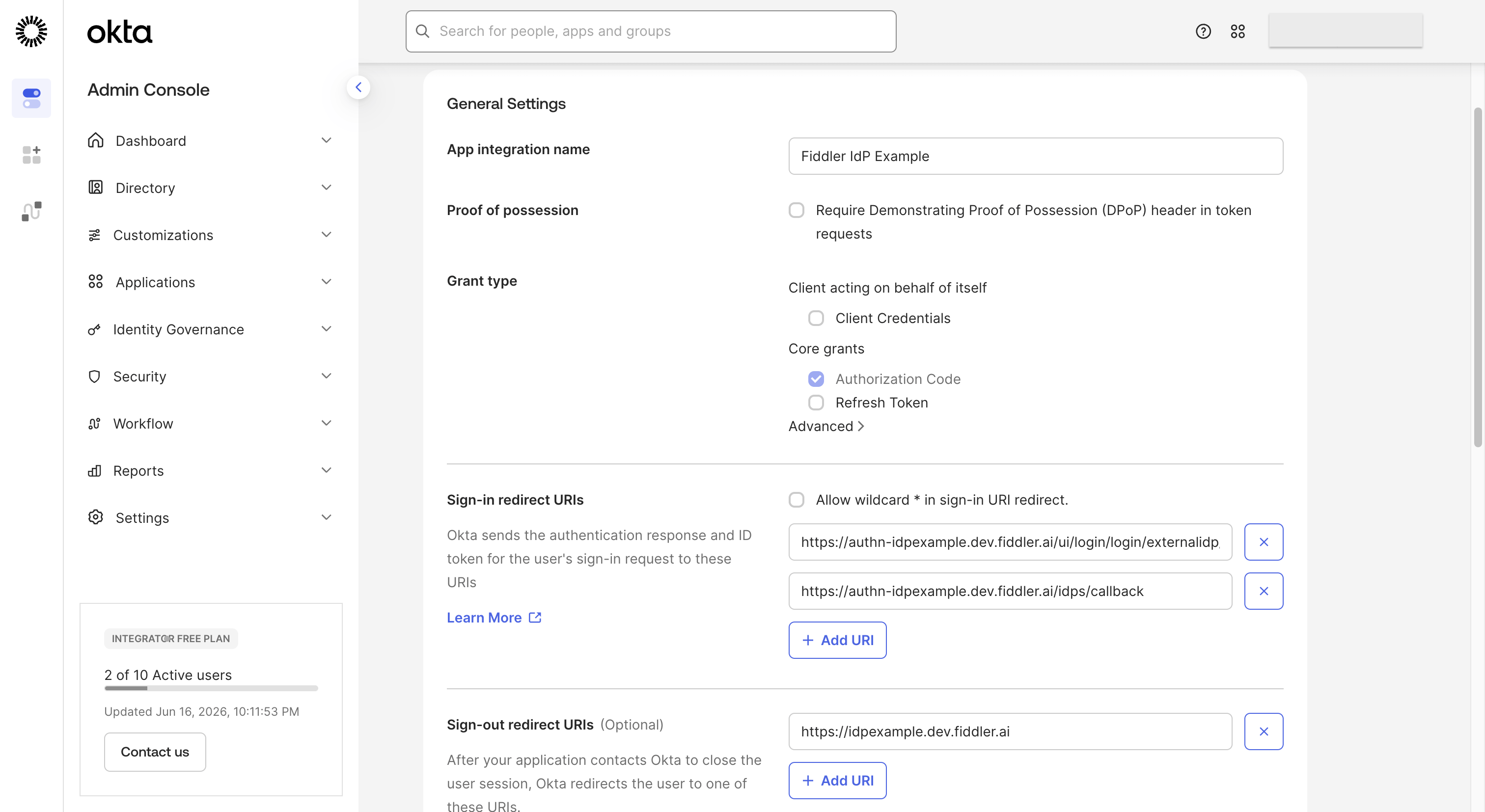Open the help question-mark icon
1485x812 pixels.
pos(1203,31)
